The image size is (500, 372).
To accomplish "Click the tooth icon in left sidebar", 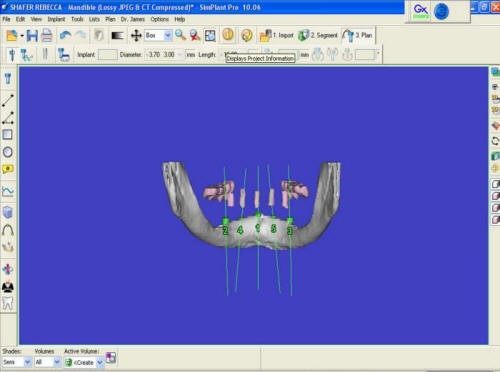I will point(8,303).
